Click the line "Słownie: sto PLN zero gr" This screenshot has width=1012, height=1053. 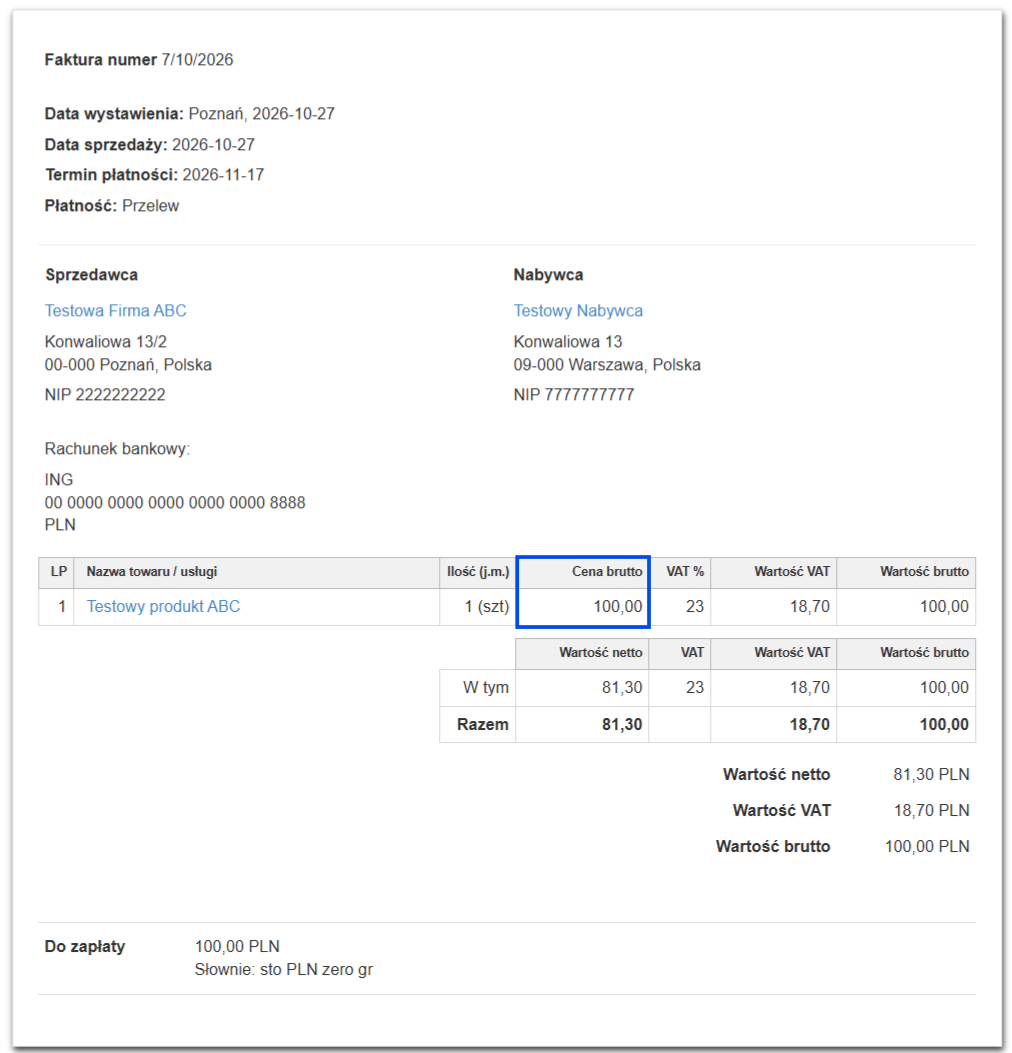point(283,970)
